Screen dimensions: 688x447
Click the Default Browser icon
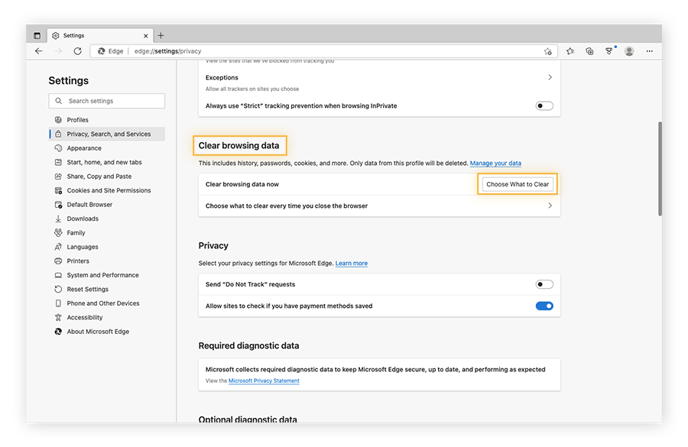tap(58, 204)
